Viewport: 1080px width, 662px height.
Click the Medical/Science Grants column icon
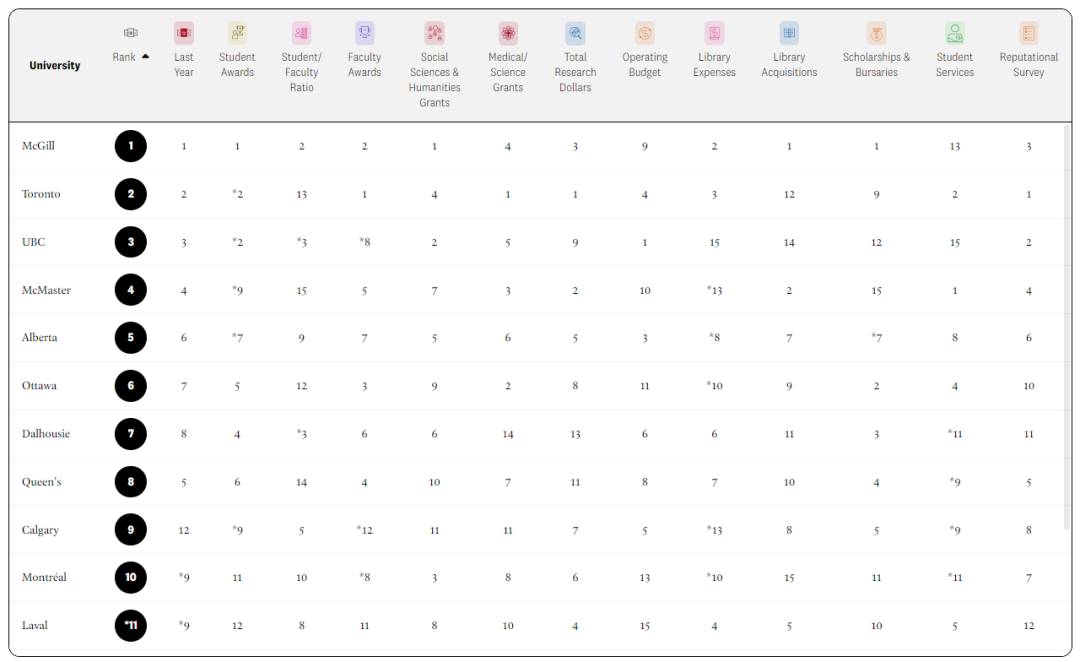(508, 32)
